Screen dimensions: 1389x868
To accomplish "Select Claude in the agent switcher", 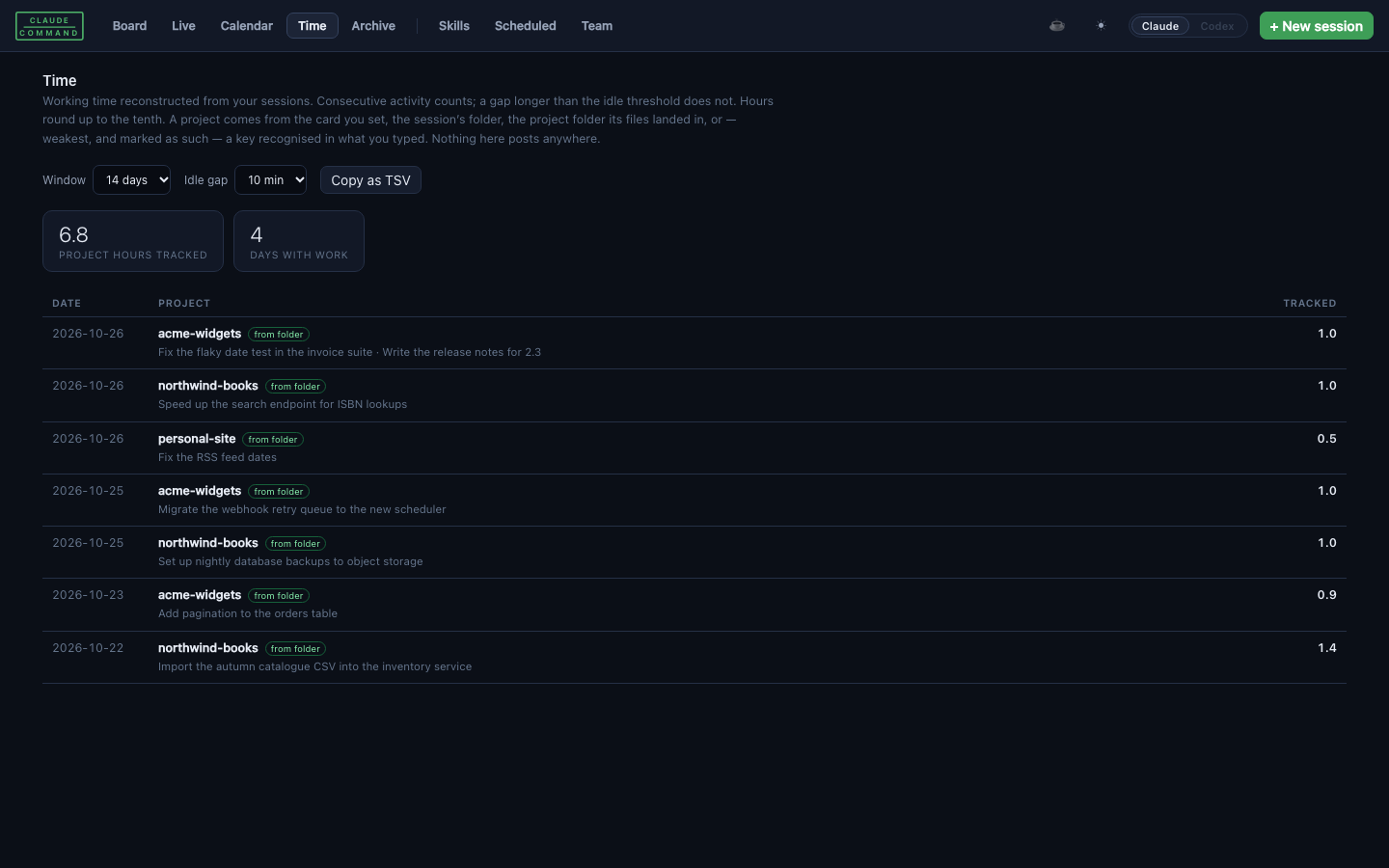I will tap(1159, 26).
